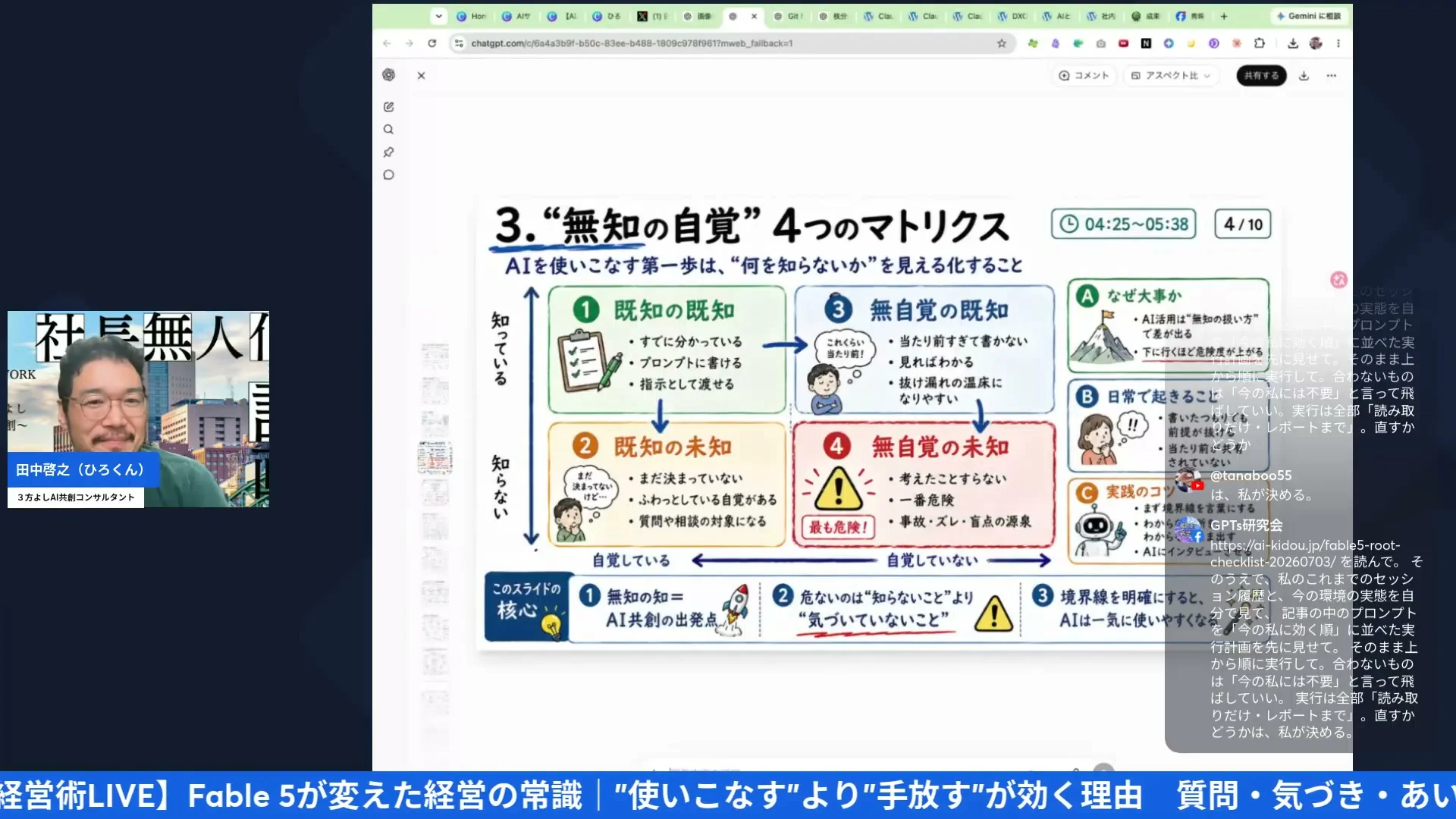Open search from the sidebar magnifier icon

[x=388, y=130]
